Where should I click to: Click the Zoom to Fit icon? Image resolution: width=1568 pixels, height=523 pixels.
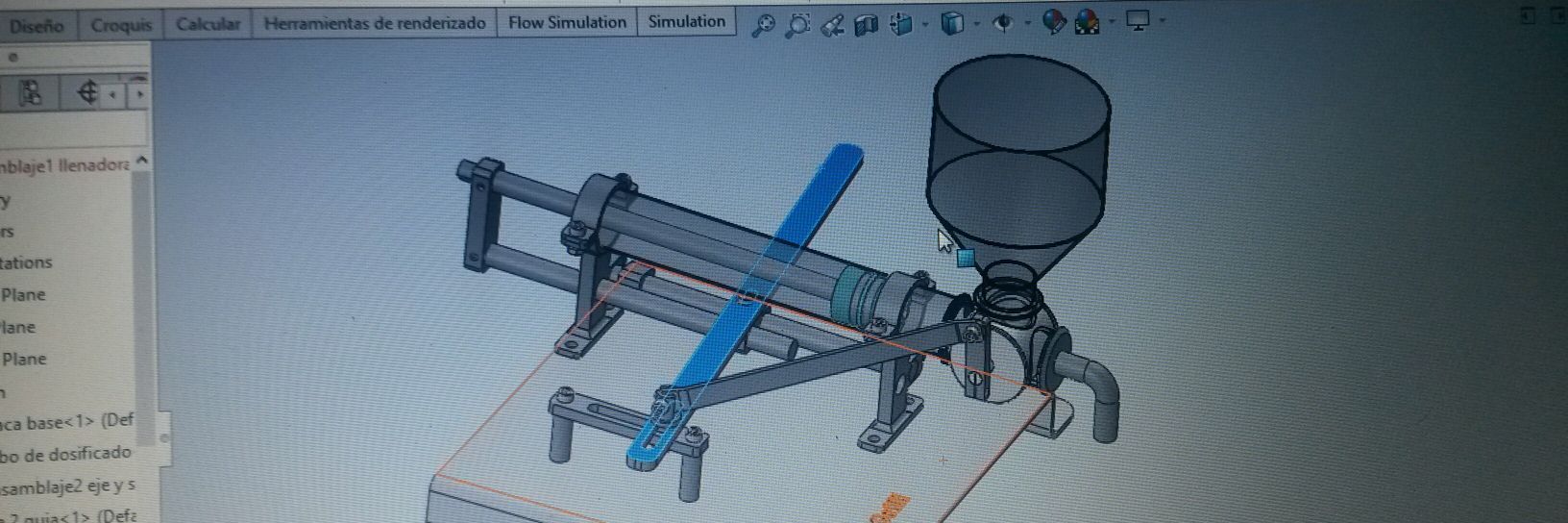pos(763,26)
